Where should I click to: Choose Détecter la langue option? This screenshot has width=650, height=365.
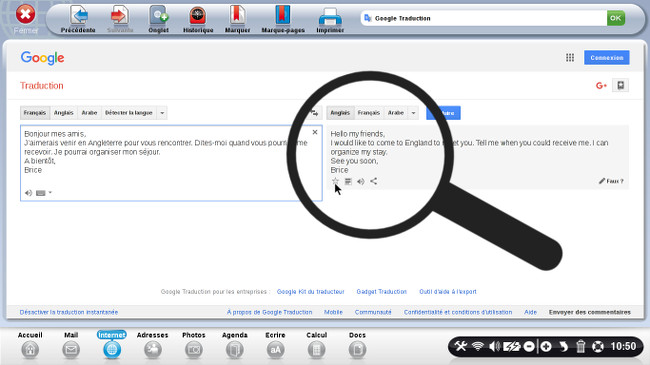[129, 113]
